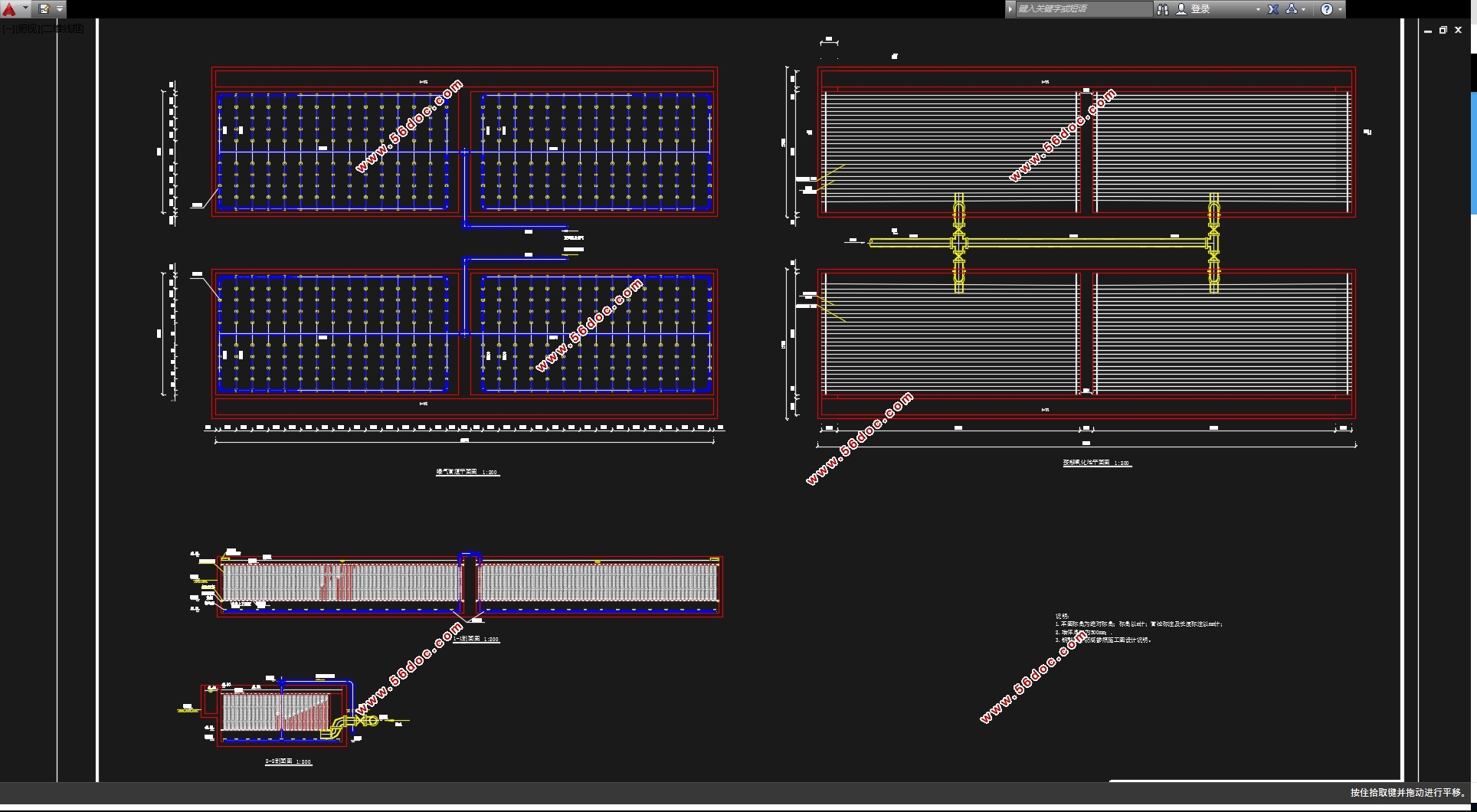
Task: Click the blue vertical scrollbar thumb
Action: coord(1473,153)
